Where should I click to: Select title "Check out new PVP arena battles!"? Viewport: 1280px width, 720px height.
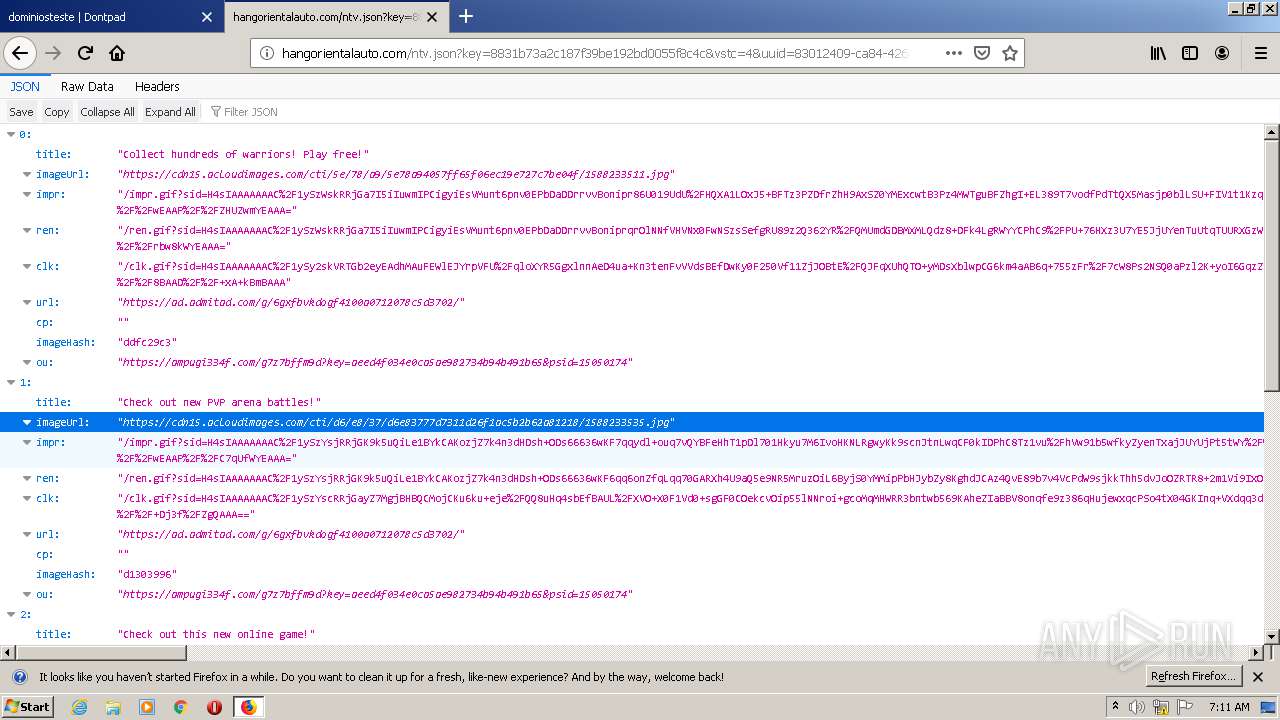219,402
